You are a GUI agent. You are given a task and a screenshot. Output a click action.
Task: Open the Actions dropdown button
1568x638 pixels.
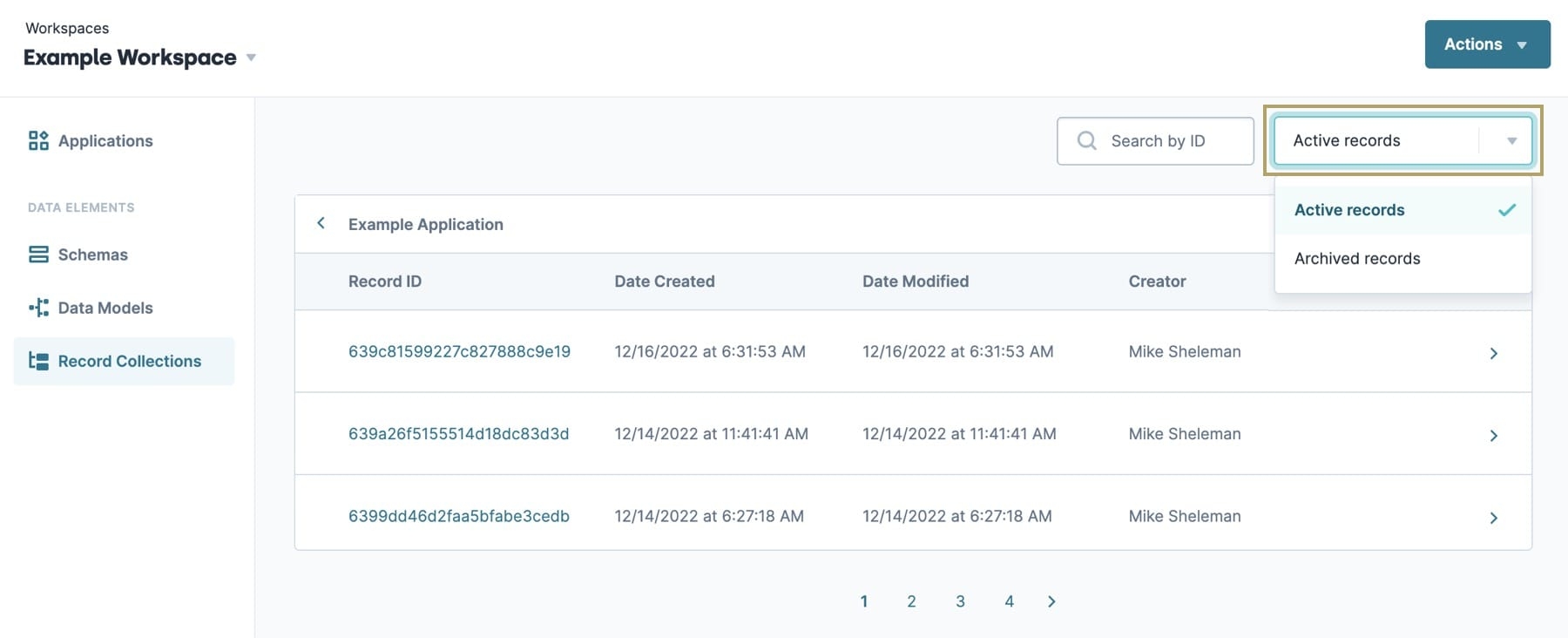pos(1487,44)
